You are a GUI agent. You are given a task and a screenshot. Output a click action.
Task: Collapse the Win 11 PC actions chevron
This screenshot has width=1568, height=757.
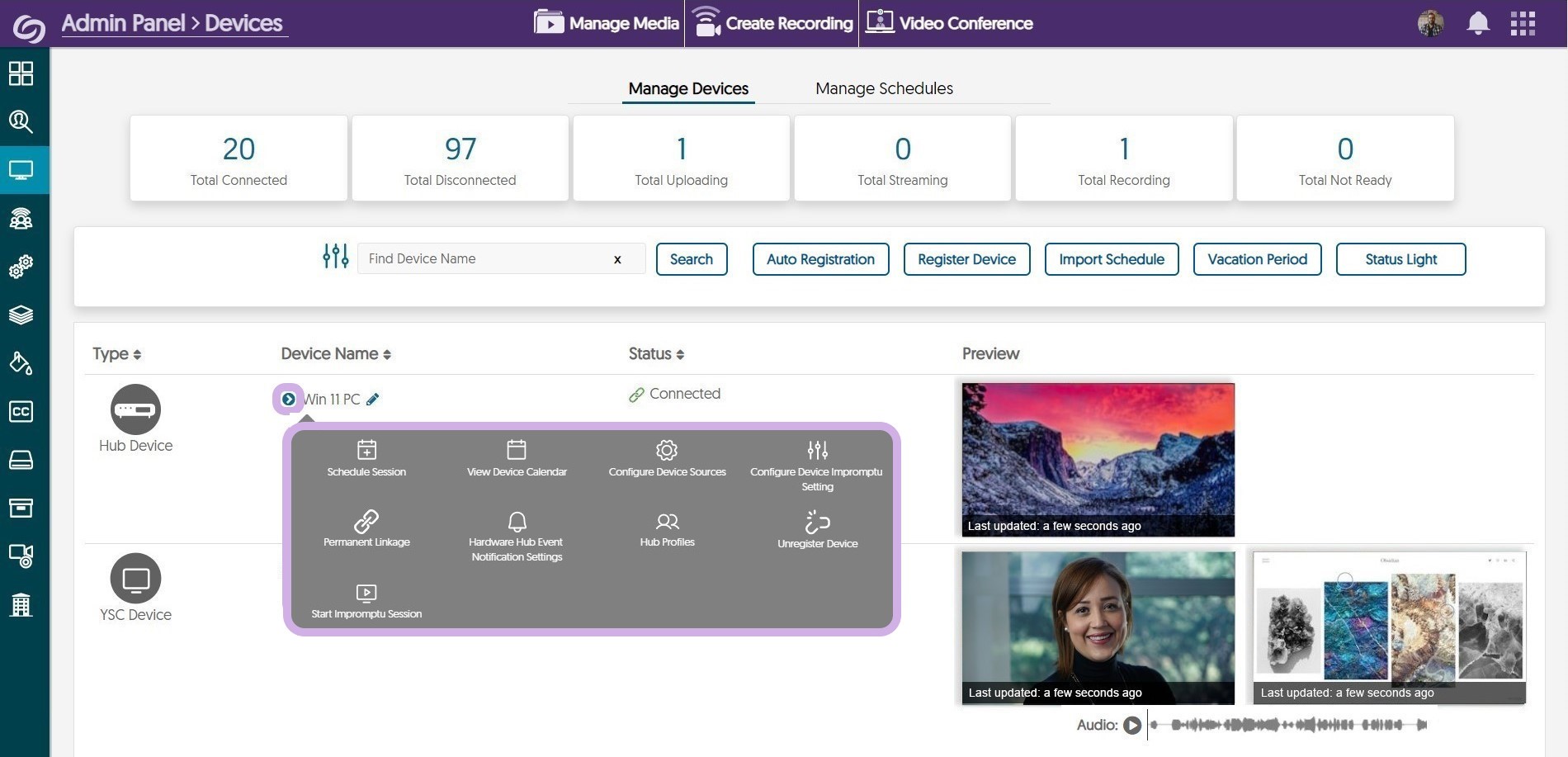[x=288, y=400]
